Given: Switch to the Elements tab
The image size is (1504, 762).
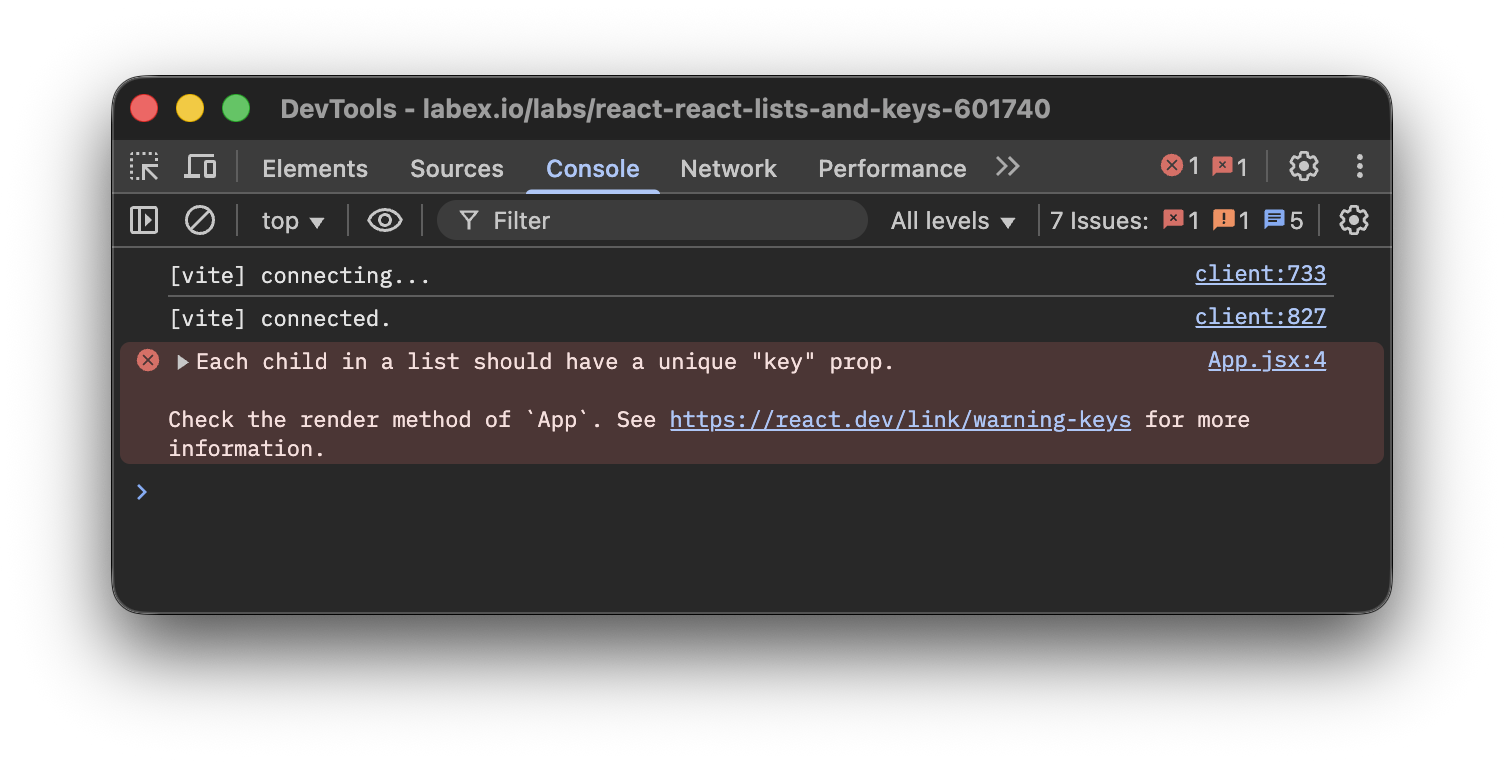Looking at the screenshot, I should [315, 168].
